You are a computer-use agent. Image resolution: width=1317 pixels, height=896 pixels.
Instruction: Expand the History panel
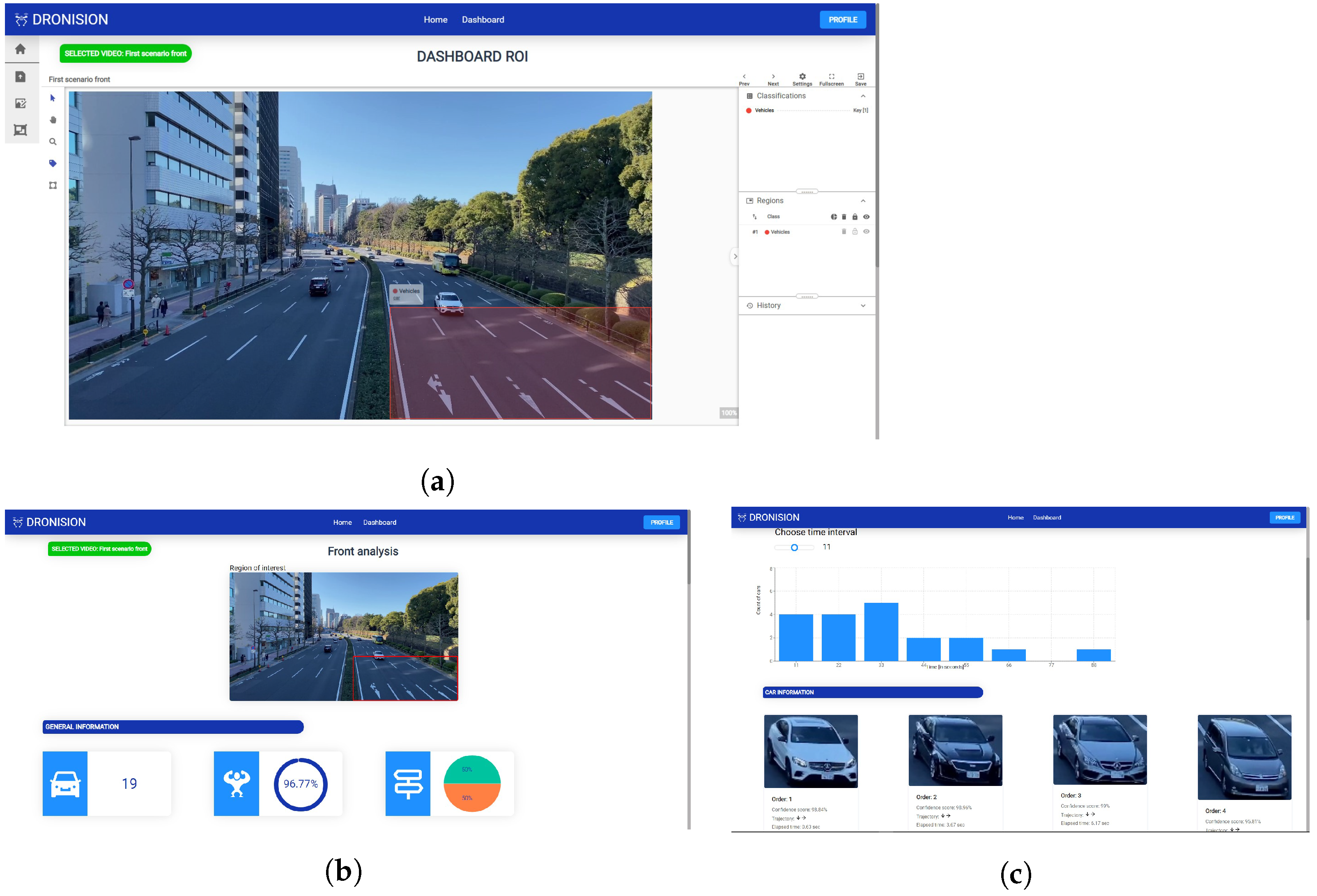(x=862, y=306)
